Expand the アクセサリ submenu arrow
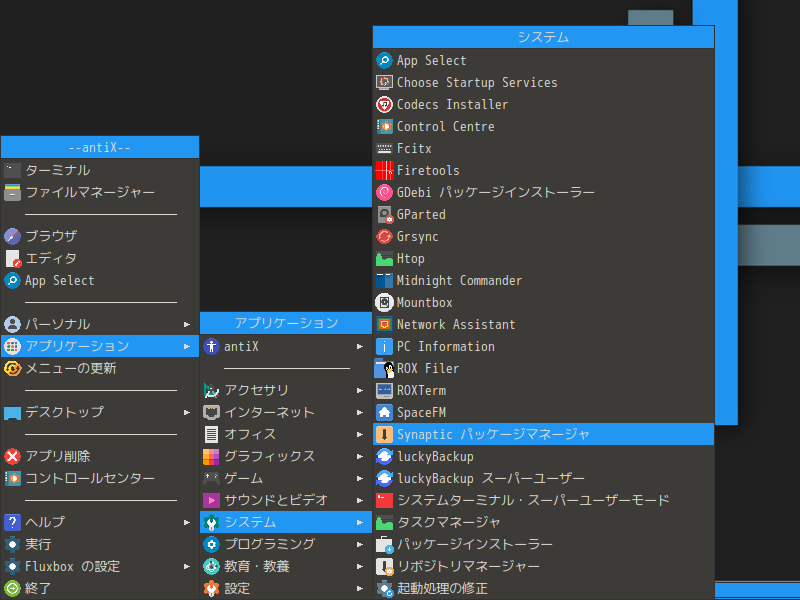The image size is (800, 600). tap(360, 390)
